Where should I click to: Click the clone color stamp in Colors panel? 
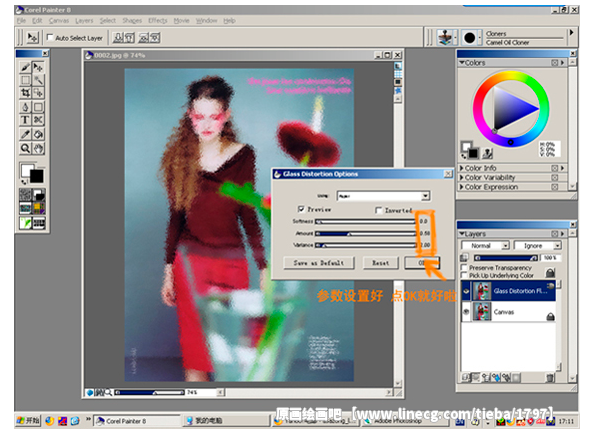(x=488, y=153)
